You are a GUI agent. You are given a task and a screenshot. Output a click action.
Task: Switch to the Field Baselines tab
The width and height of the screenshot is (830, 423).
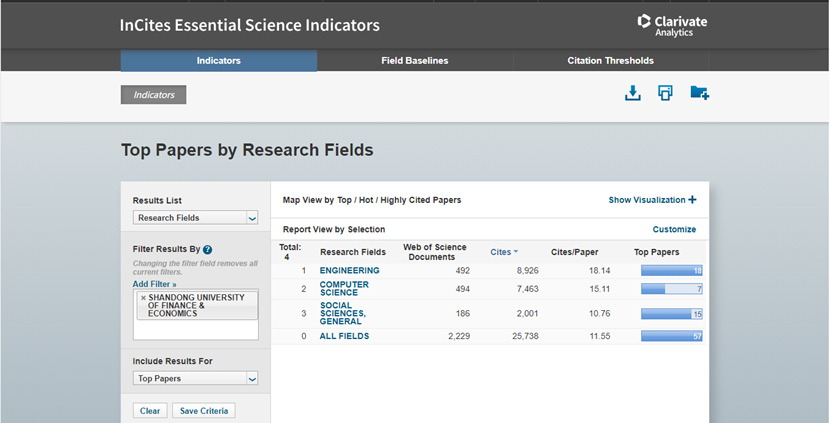[x=414, y=61]
